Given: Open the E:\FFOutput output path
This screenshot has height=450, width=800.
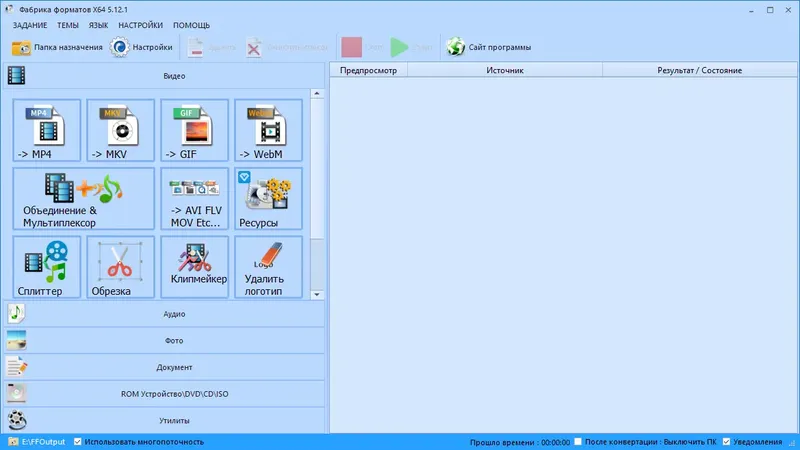Looking at the screenshot, I should point(43,442).
